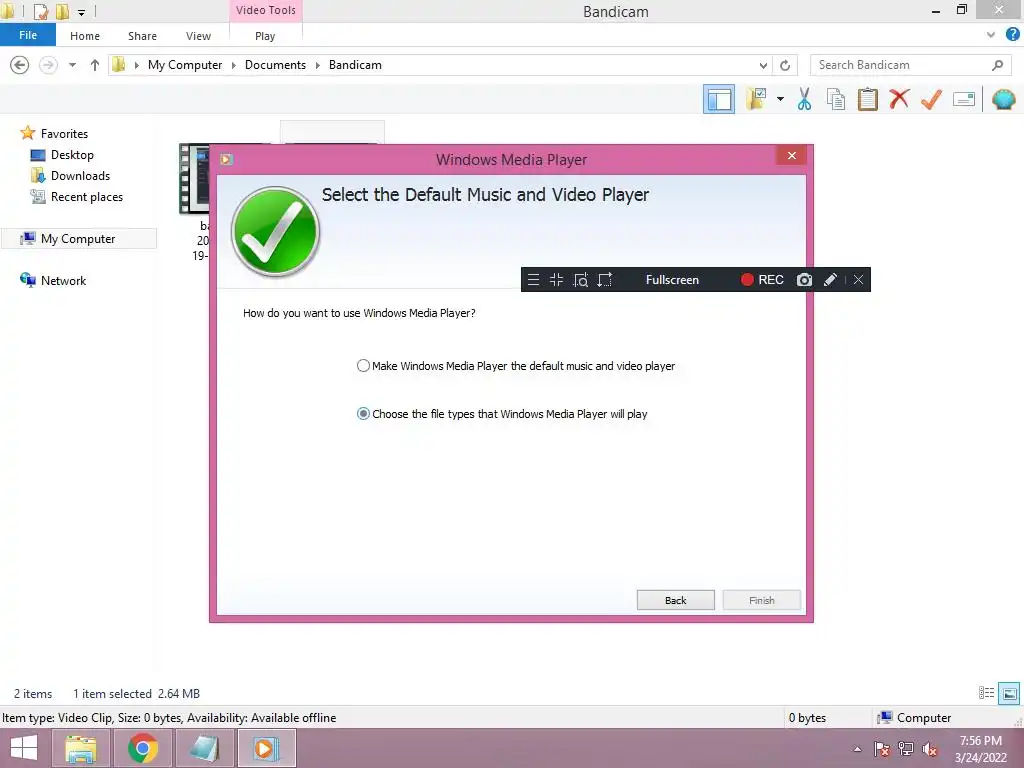
Task: Open Action Center flag tray icon
Action: coord(881,749)
